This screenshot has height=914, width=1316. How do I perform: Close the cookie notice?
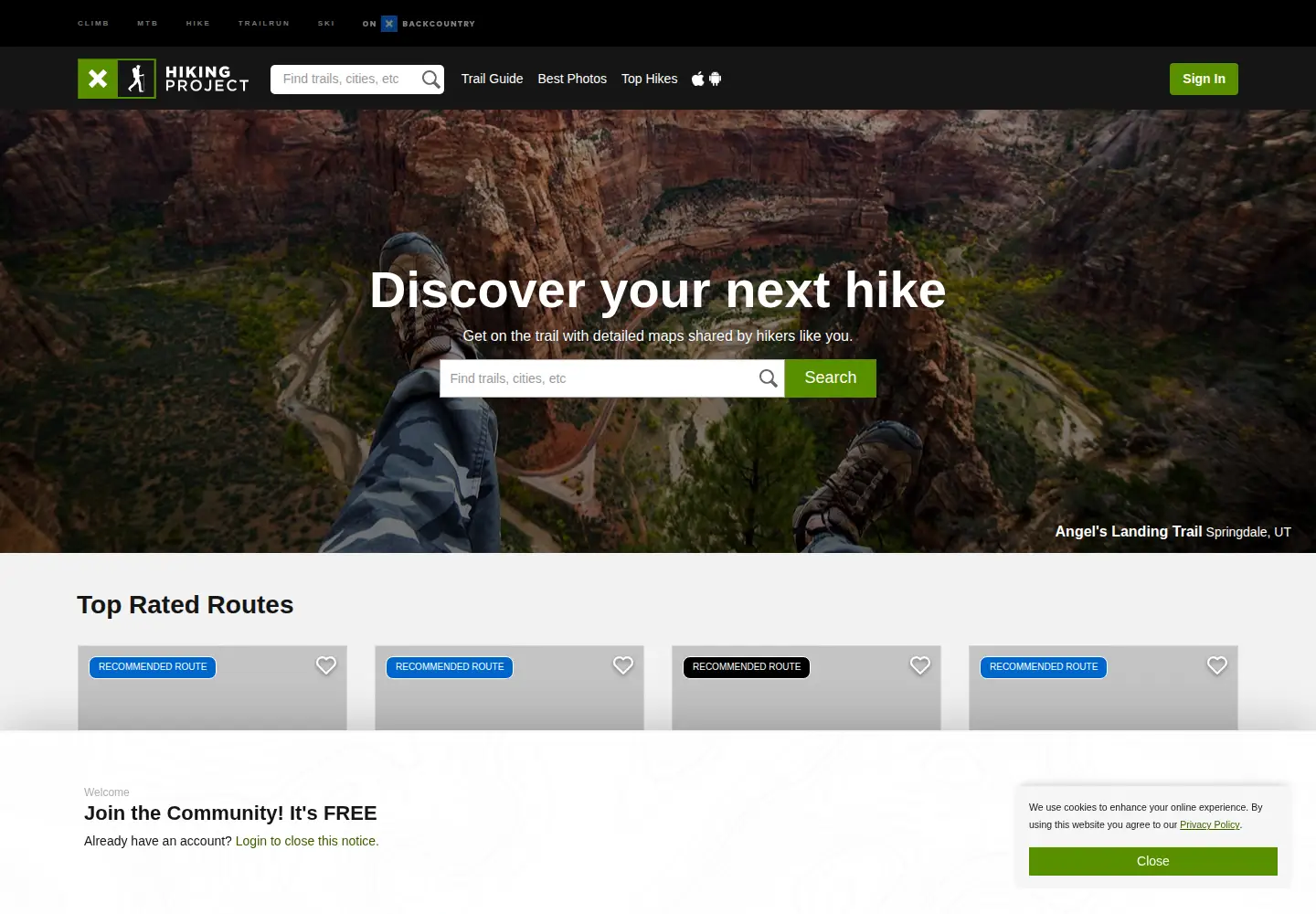tap(1153, 861)
